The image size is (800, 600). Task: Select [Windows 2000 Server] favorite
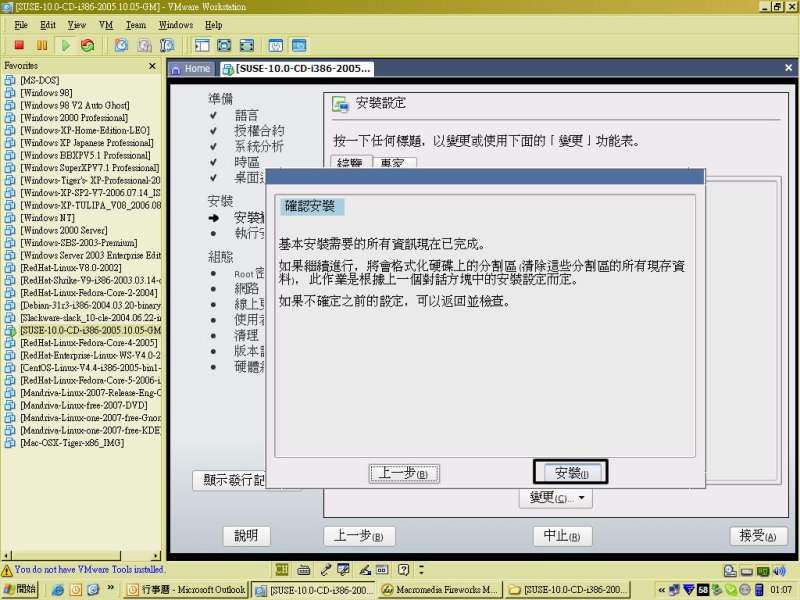[64, 230]
